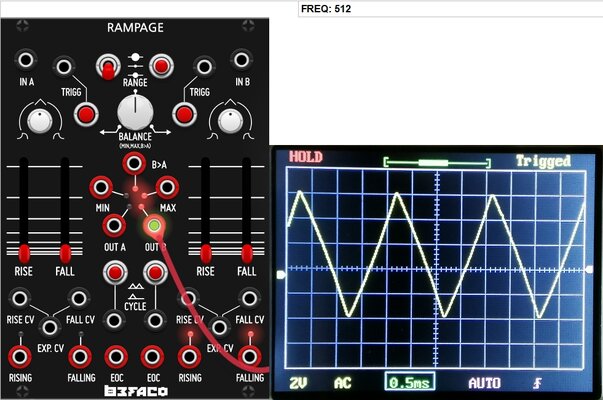
Task: Click the Trigged status on the oscilloscope
Action: click(543, 161)
